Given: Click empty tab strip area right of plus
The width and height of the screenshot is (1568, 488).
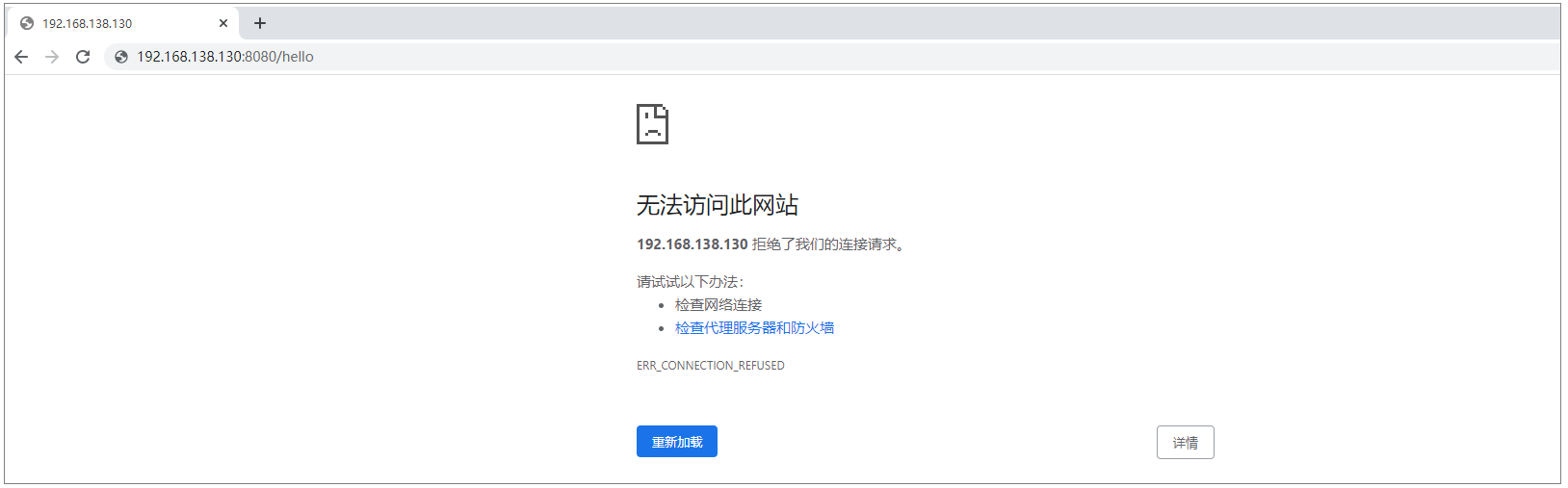Looking at the screenshot, I should [867, 22].
